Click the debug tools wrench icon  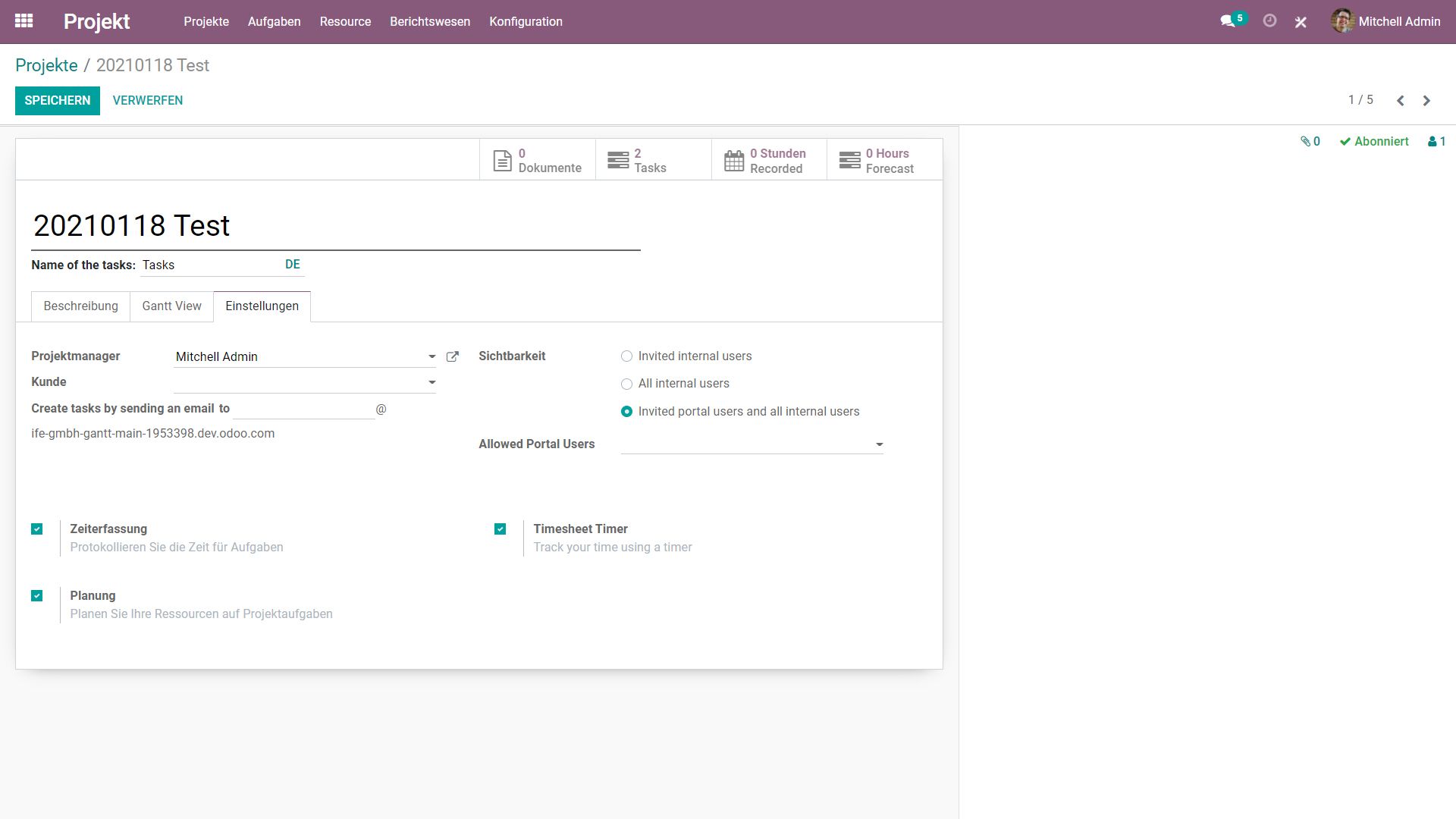(x=1301, y=22)
